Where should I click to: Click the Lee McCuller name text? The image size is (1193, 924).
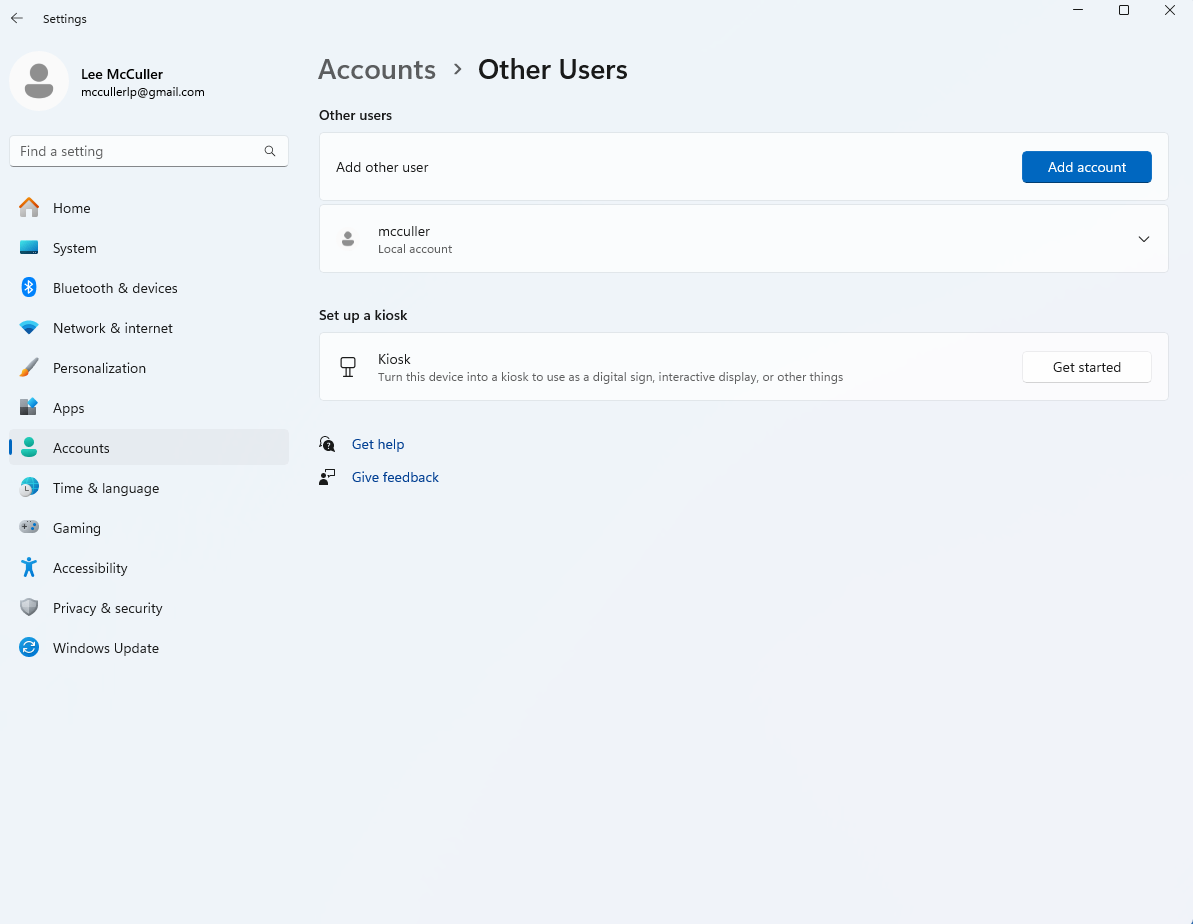122,74
